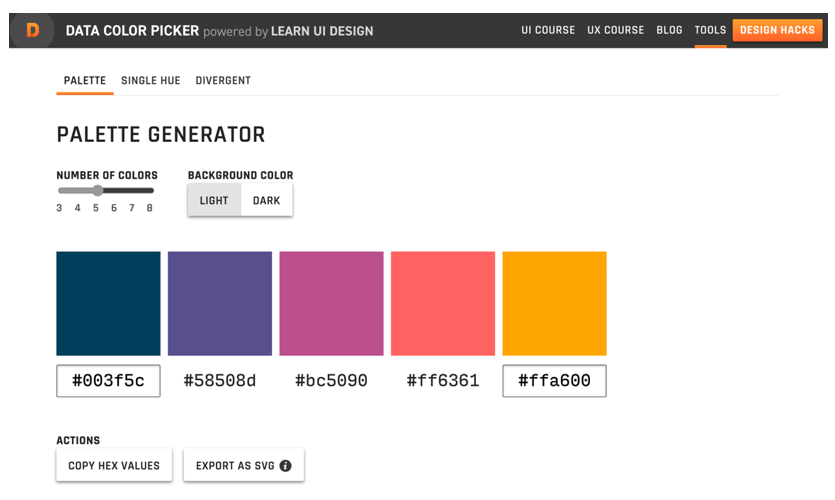835x500 pixels.
Task: Go to the Blog page
Action: (x=669, y=30)
